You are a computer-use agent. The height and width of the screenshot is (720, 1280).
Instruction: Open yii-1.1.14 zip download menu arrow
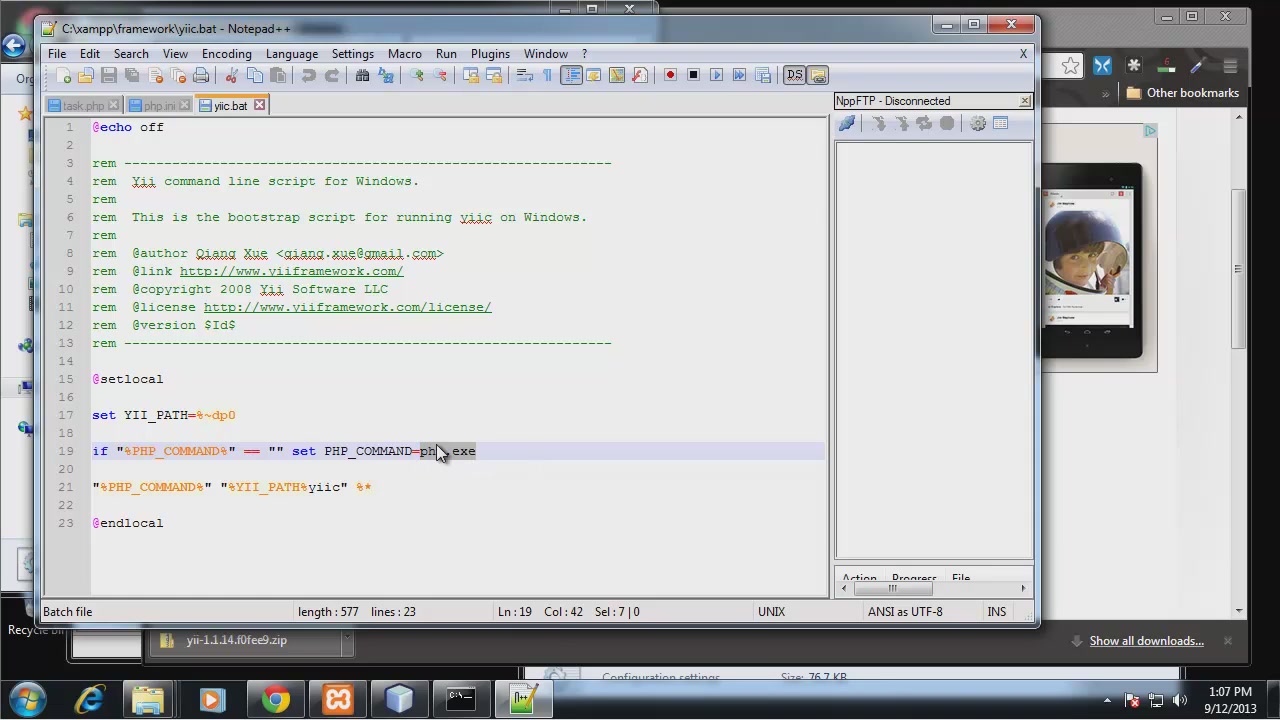click(x=347, y=641)
